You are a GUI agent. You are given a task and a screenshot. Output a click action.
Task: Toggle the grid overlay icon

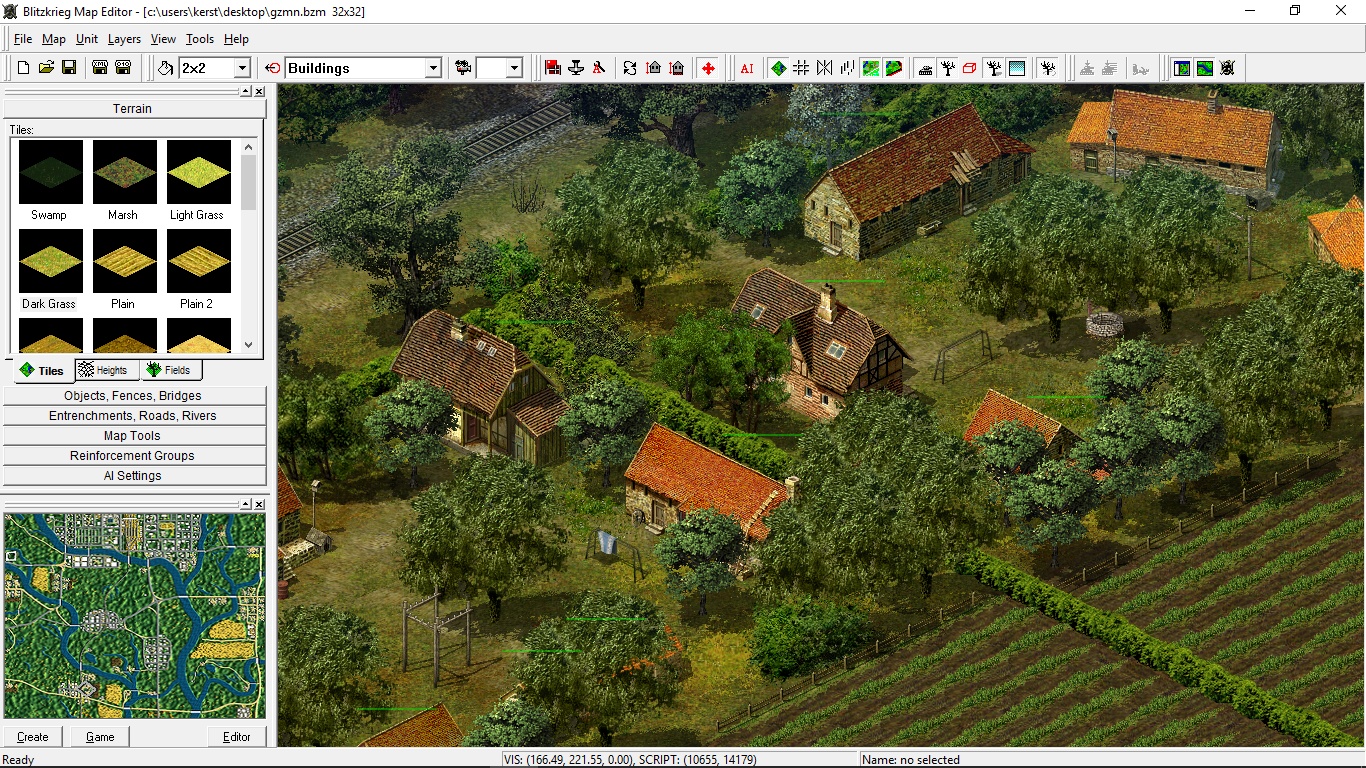point(801,68)
